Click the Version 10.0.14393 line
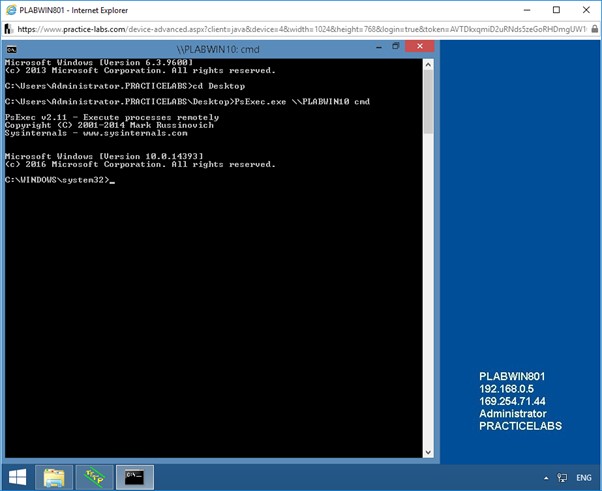 [104, 157]
